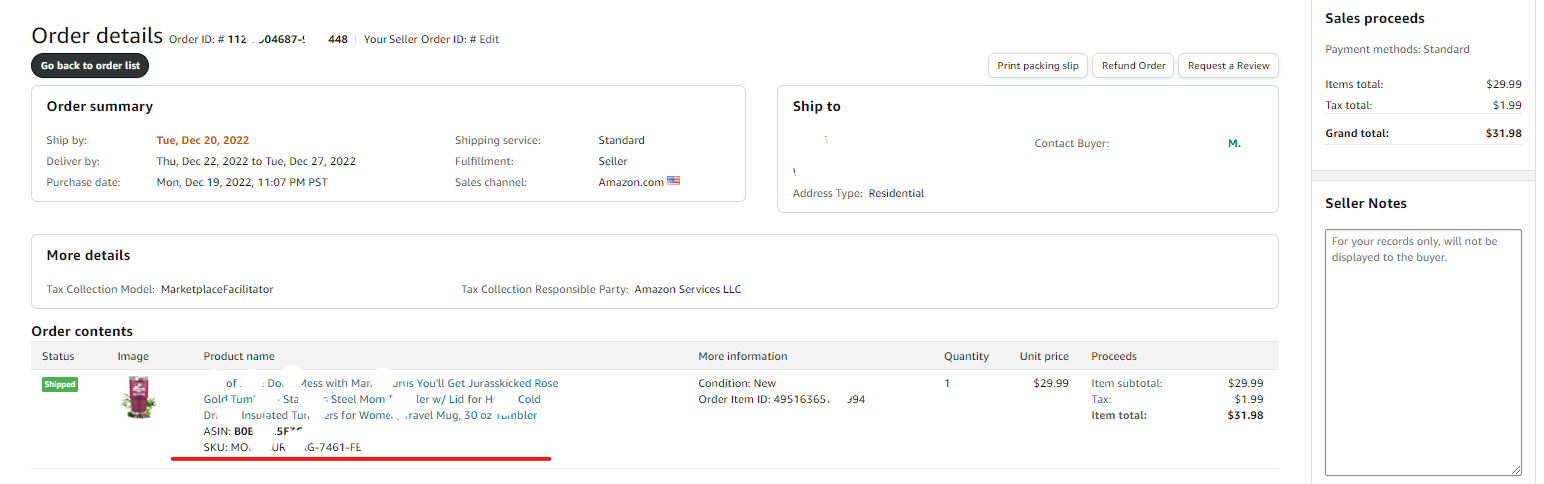Click the Proceeds column header
Viewport: 1544px width, 484px height.
[x=1113, y=356]
